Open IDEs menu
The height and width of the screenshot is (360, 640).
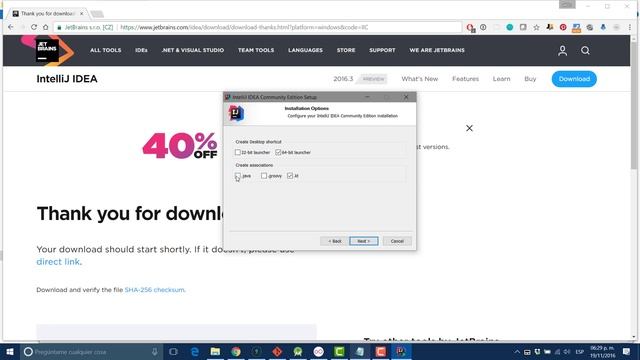(141, 50)
